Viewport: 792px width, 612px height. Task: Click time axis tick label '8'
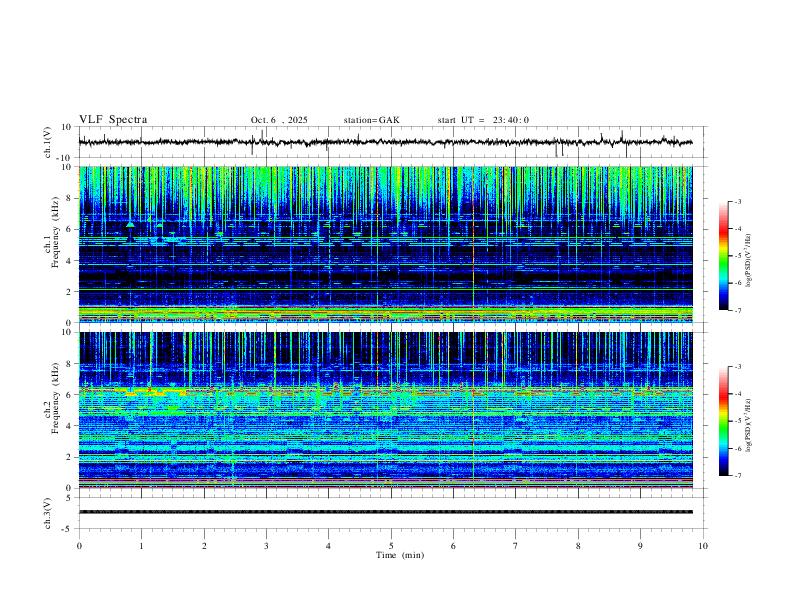coord(578,546)
